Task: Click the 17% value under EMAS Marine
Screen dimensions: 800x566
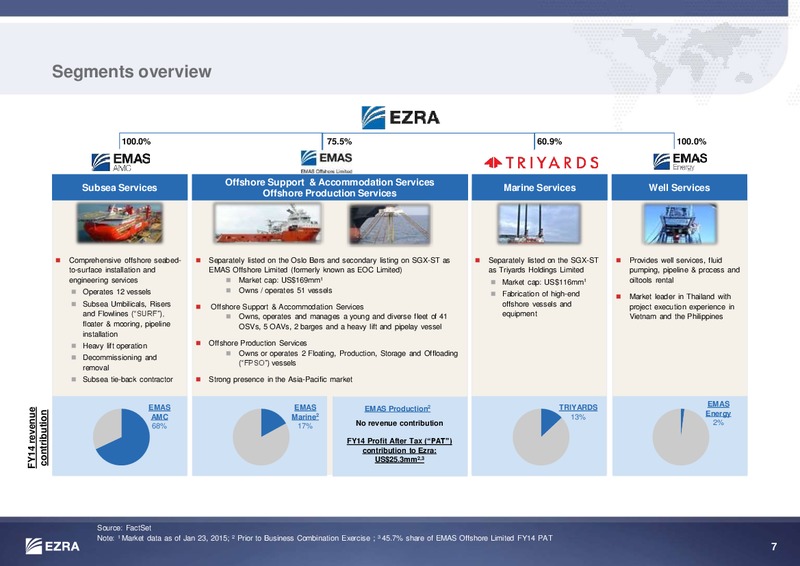Action: coord(305,426)
